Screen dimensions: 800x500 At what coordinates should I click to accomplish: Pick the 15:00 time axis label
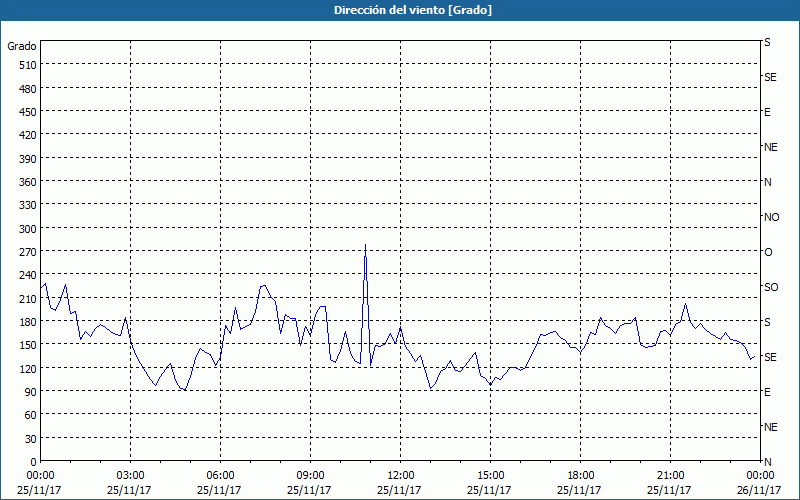[x=490, y=476]
